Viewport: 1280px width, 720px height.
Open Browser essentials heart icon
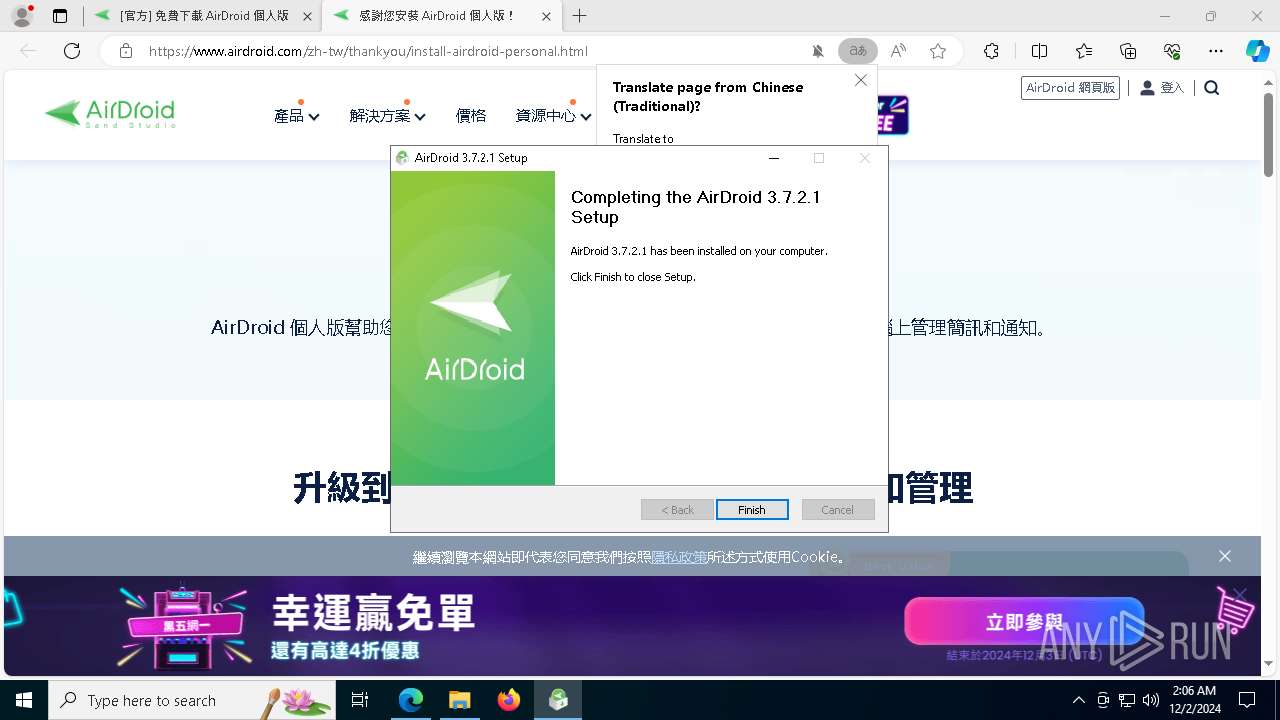tap(1172, 51)
